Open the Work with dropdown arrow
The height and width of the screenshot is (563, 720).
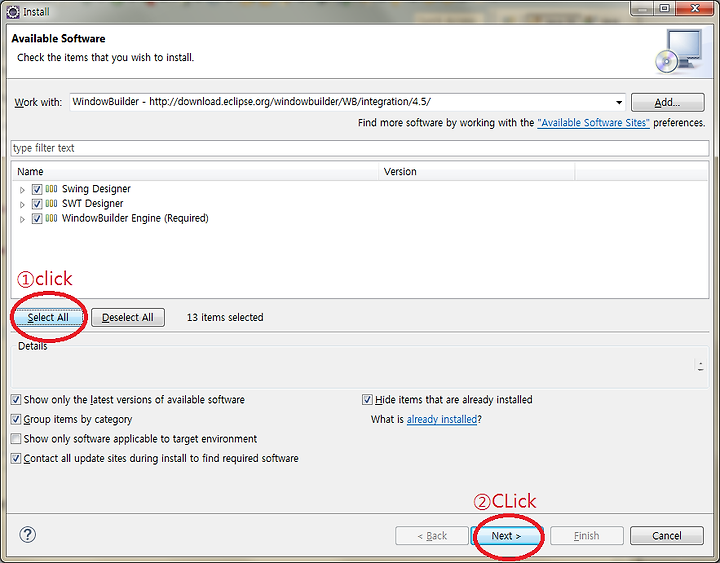[x=619, y=102]
